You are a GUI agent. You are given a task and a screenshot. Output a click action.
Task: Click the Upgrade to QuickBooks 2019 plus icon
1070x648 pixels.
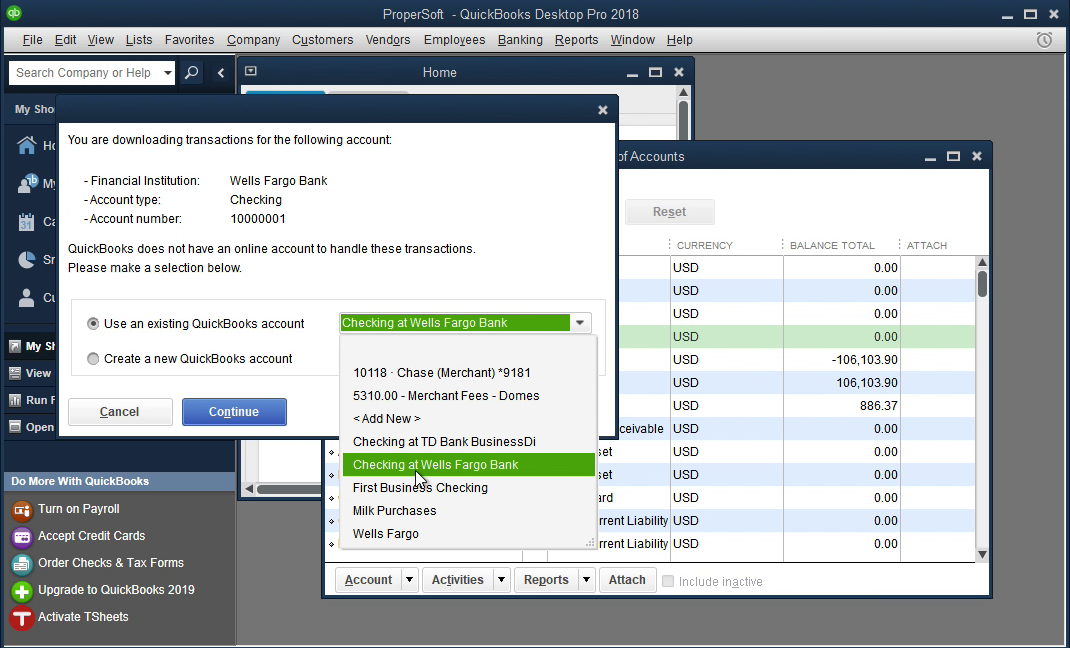[x=22, y=591]
